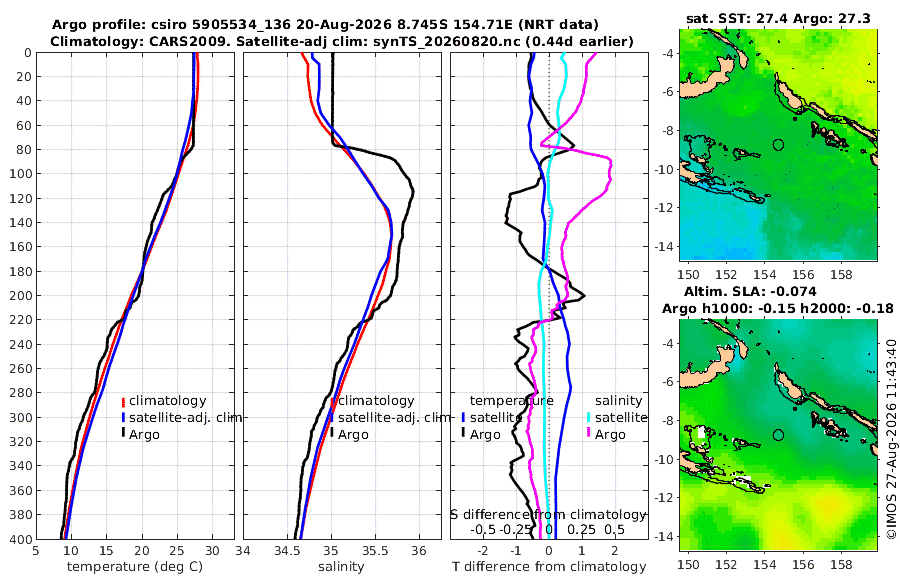Click the Climatology CARS2009 subtitle line
This screenshot has height=580, width=900.
342,41
